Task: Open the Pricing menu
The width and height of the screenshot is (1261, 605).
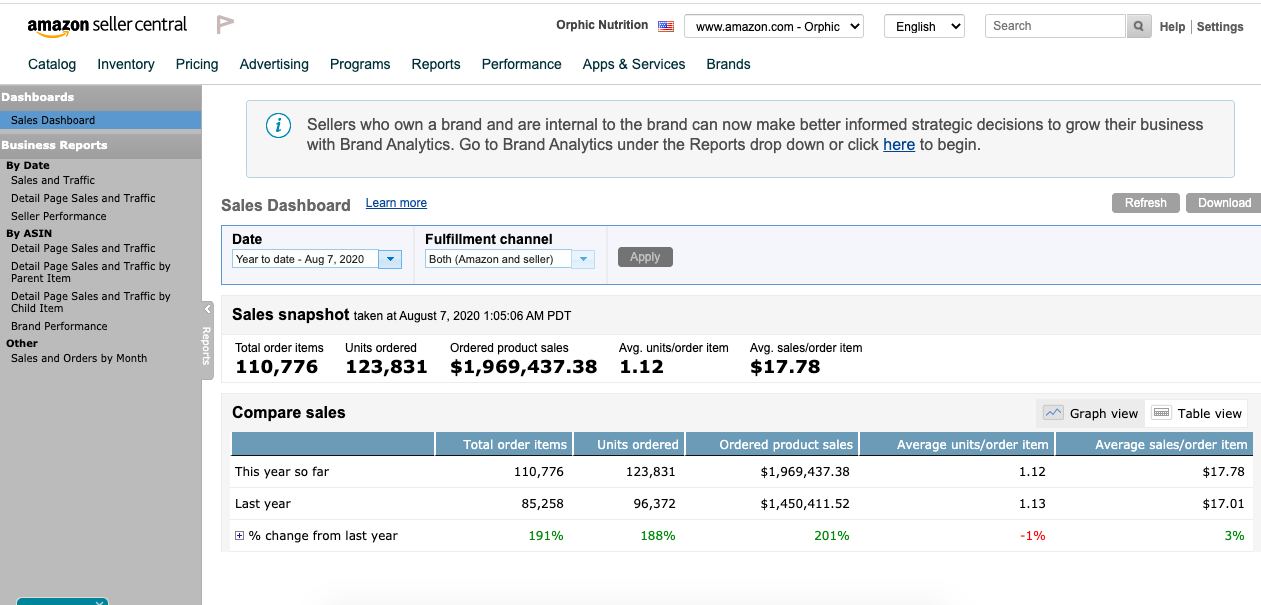Action: (x=197, y=64)
